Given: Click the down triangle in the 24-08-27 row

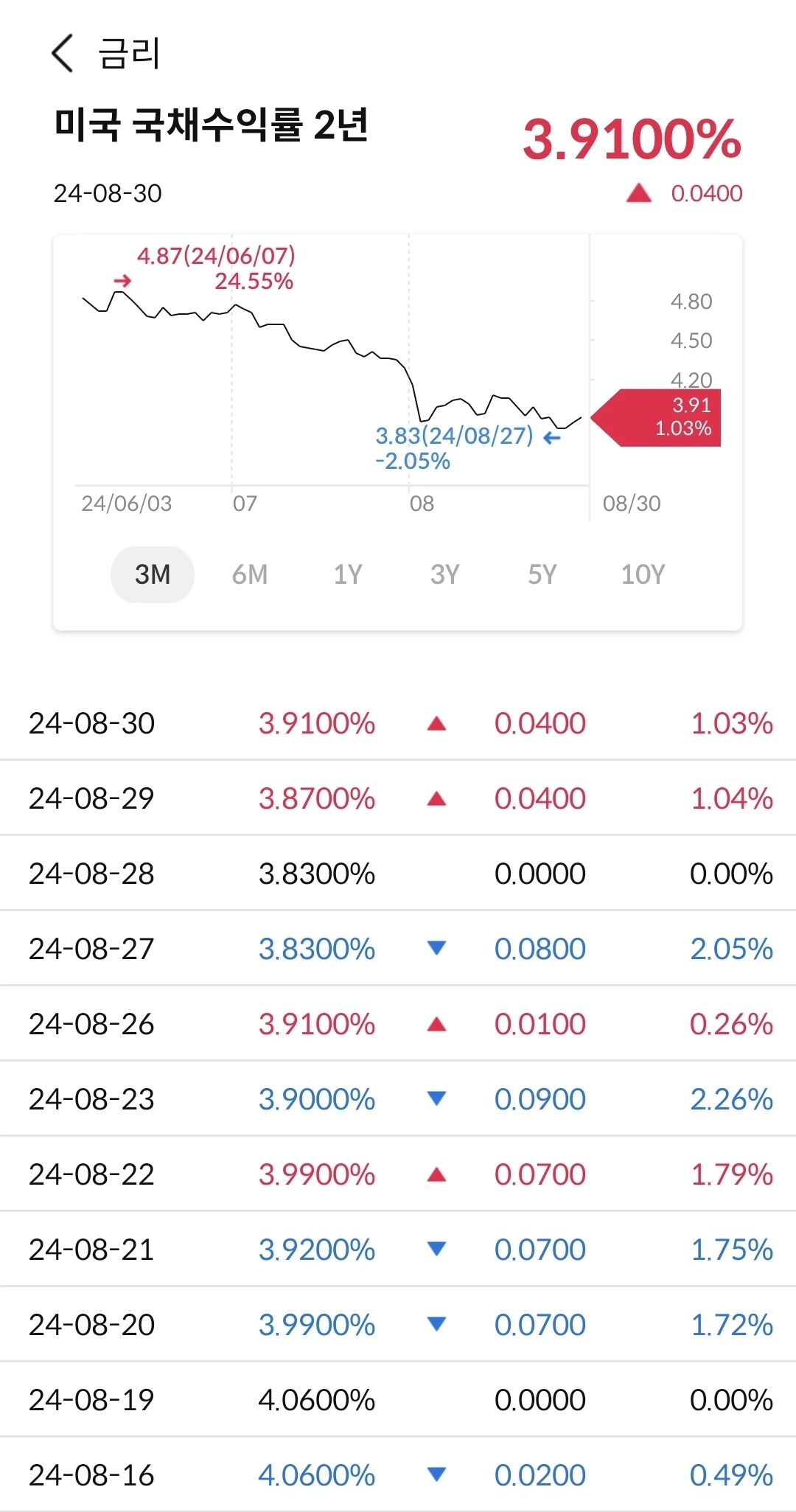Looking at the screenshot, I should tap(436, 948).
